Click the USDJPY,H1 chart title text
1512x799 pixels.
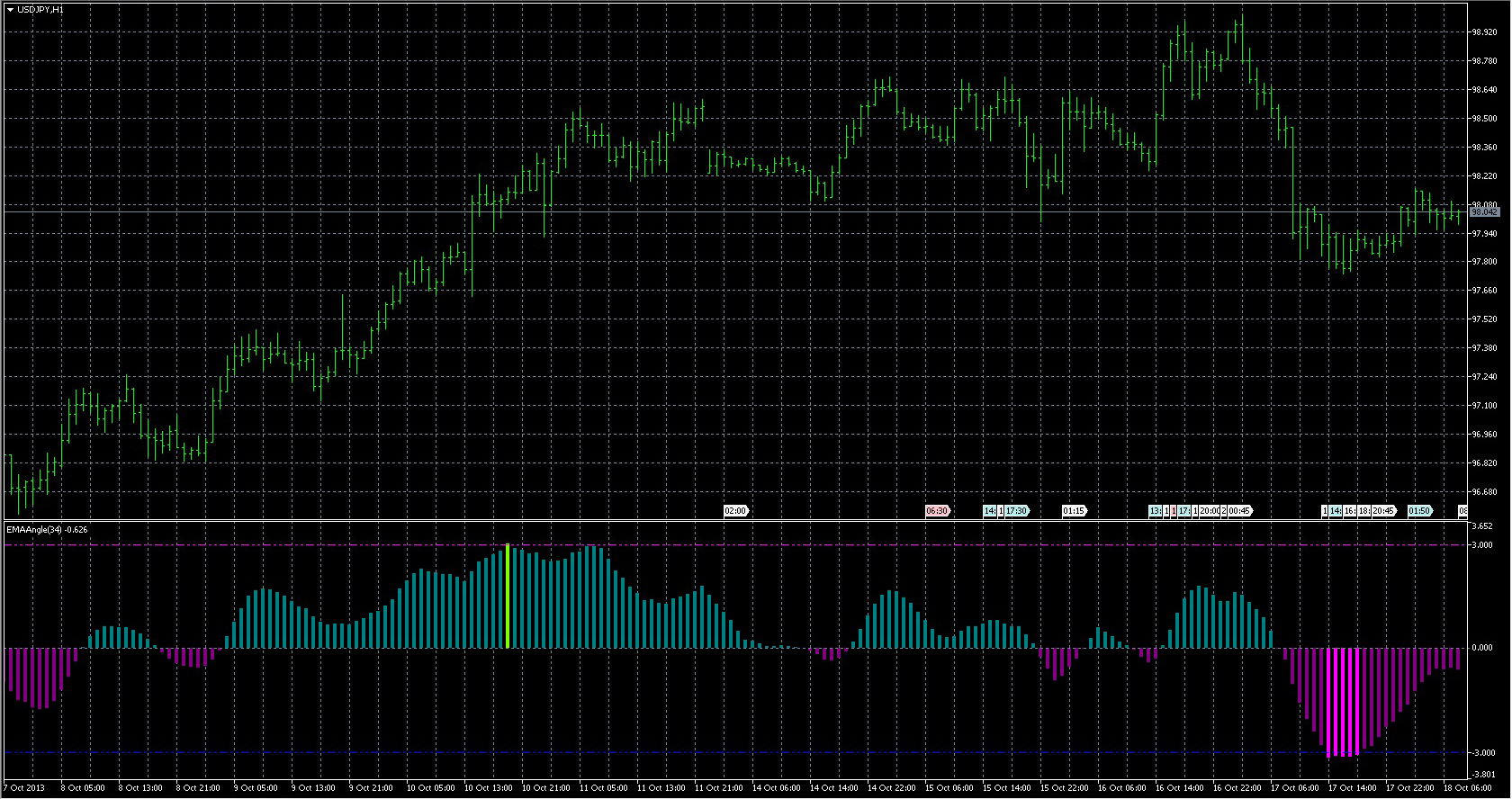[40, 9]
